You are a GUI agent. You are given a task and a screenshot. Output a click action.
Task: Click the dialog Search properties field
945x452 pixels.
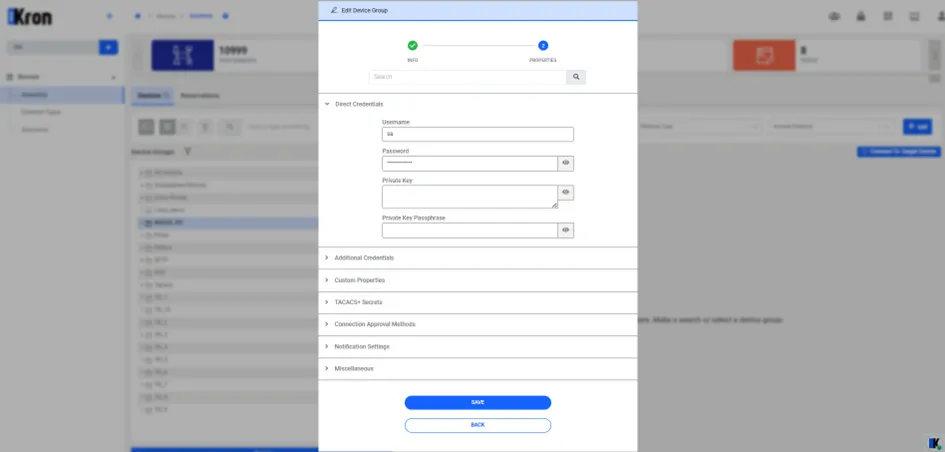[468, 77]
